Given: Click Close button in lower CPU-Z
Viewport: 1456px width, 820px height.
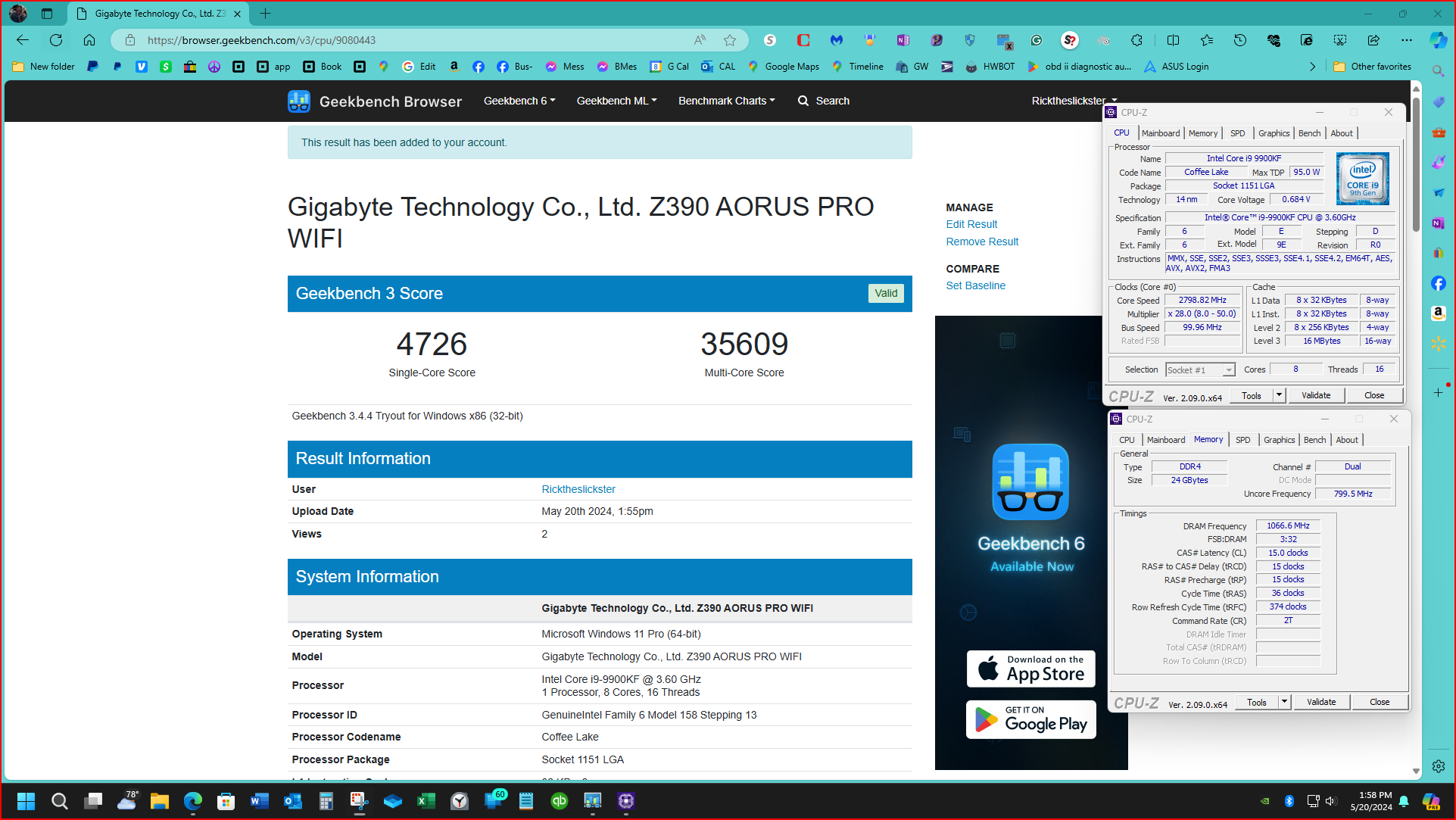Looking at the screenshot, I should click(x=1380, y=702).
